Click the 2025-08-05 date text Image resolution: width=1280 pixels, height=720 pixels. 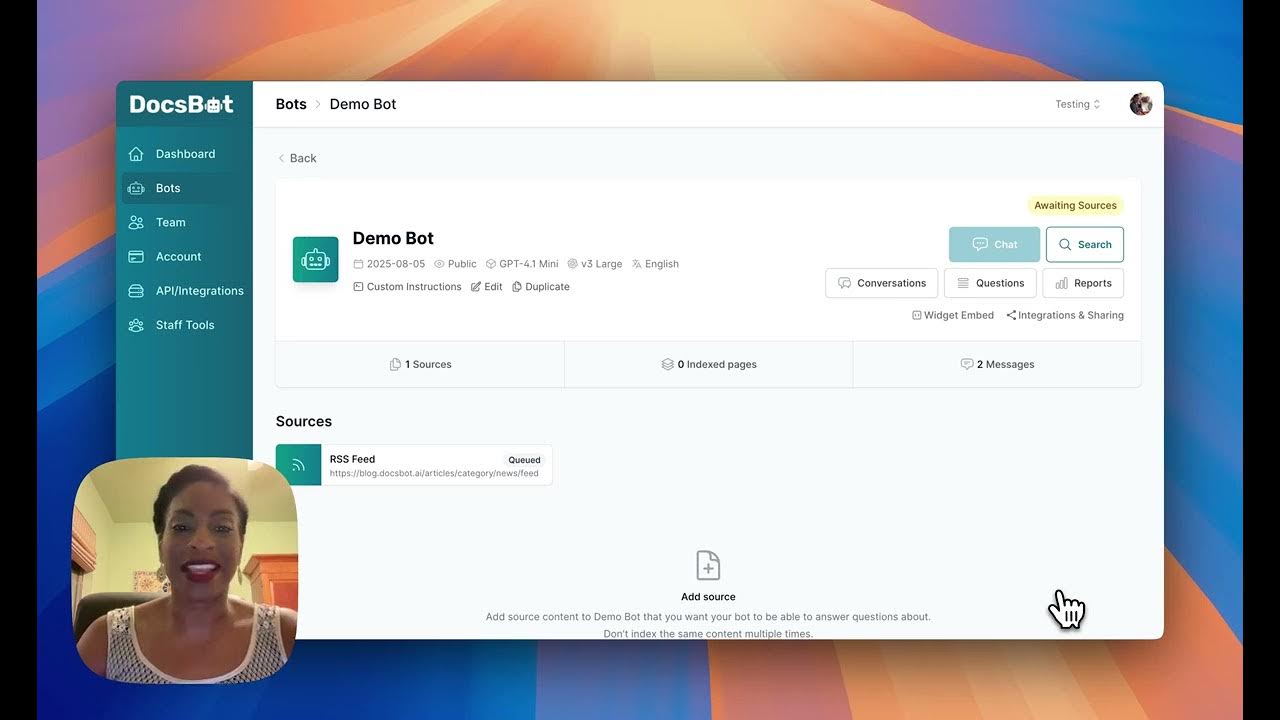pos(396,264)
